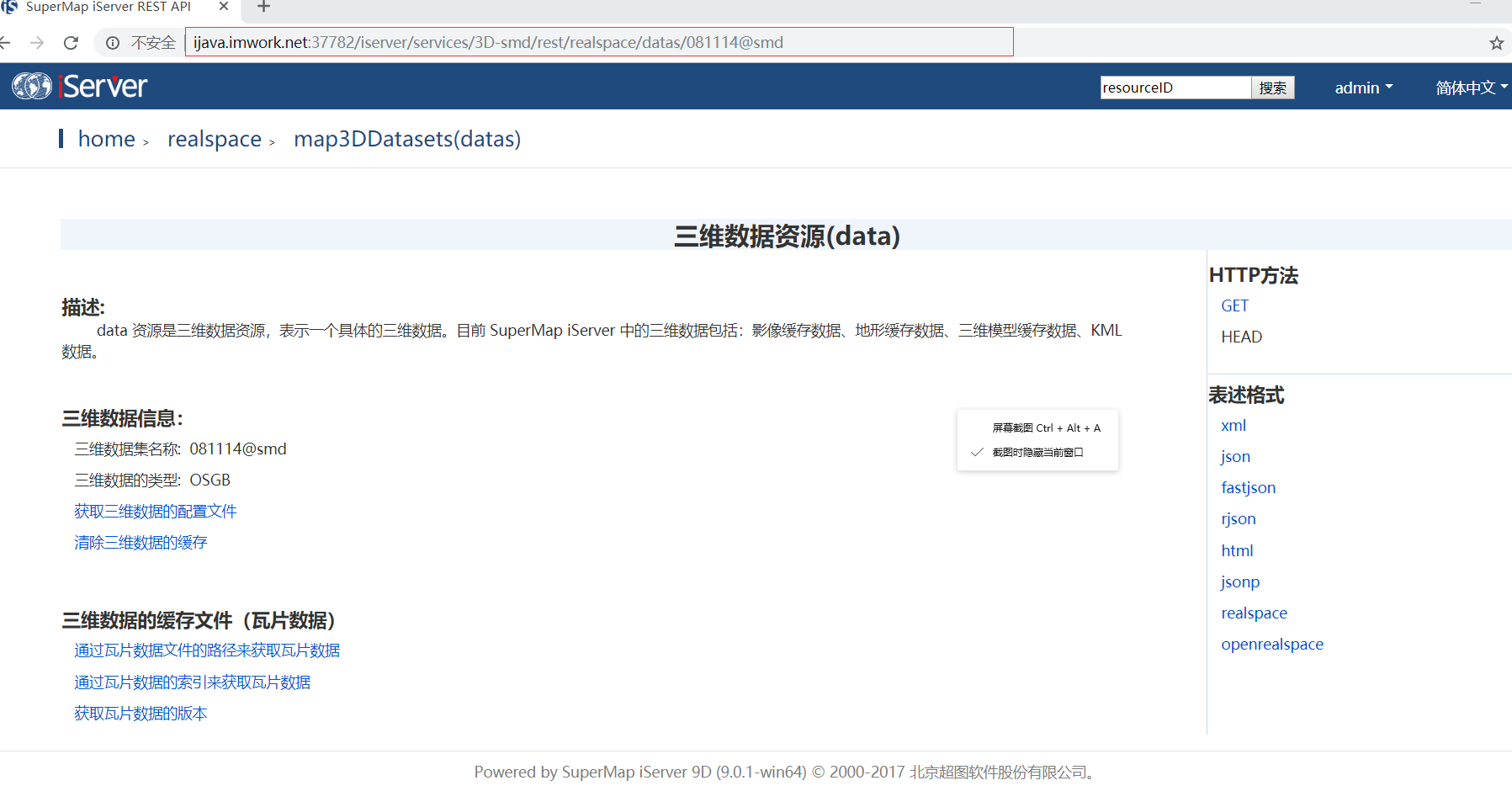Open the map3DDatasets(datas) breadcrumb link
The width and height of the screenshot is (1512, 807).
(x=407, y=139)
